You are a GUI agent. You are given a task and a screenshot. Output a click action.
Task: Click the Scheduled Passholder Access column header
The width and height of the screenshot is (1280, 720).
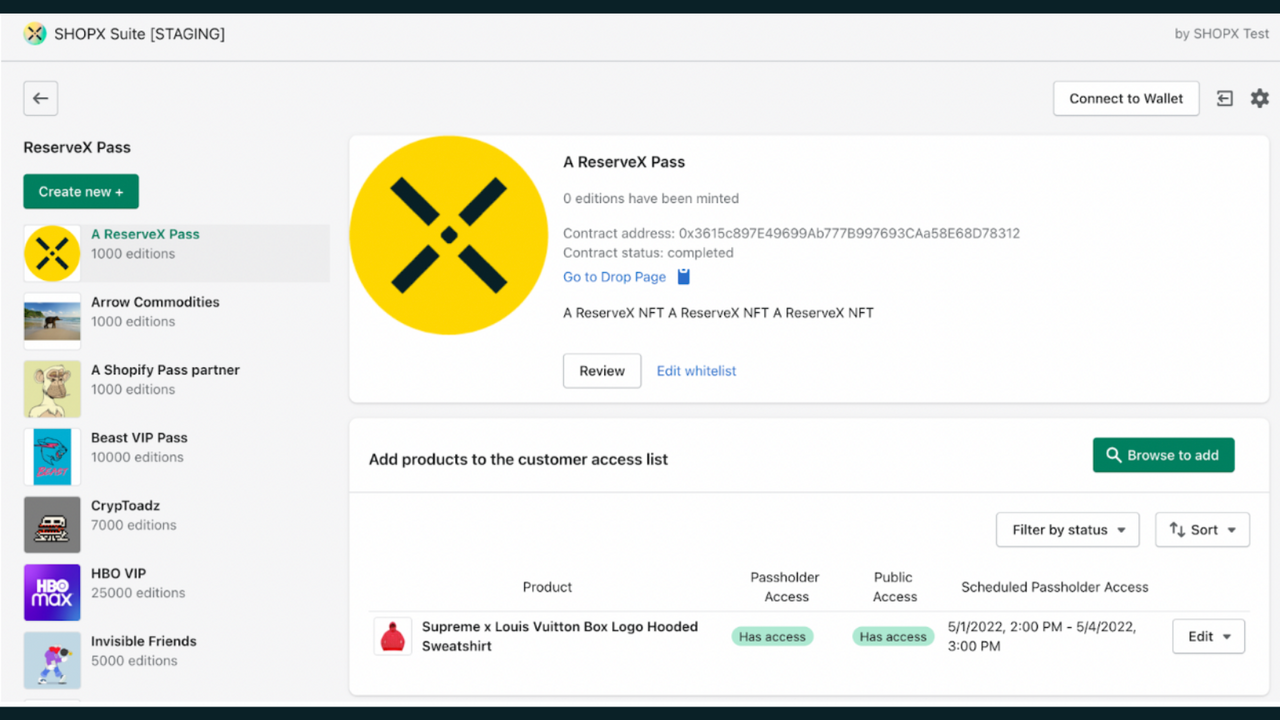pos(1055,587)
